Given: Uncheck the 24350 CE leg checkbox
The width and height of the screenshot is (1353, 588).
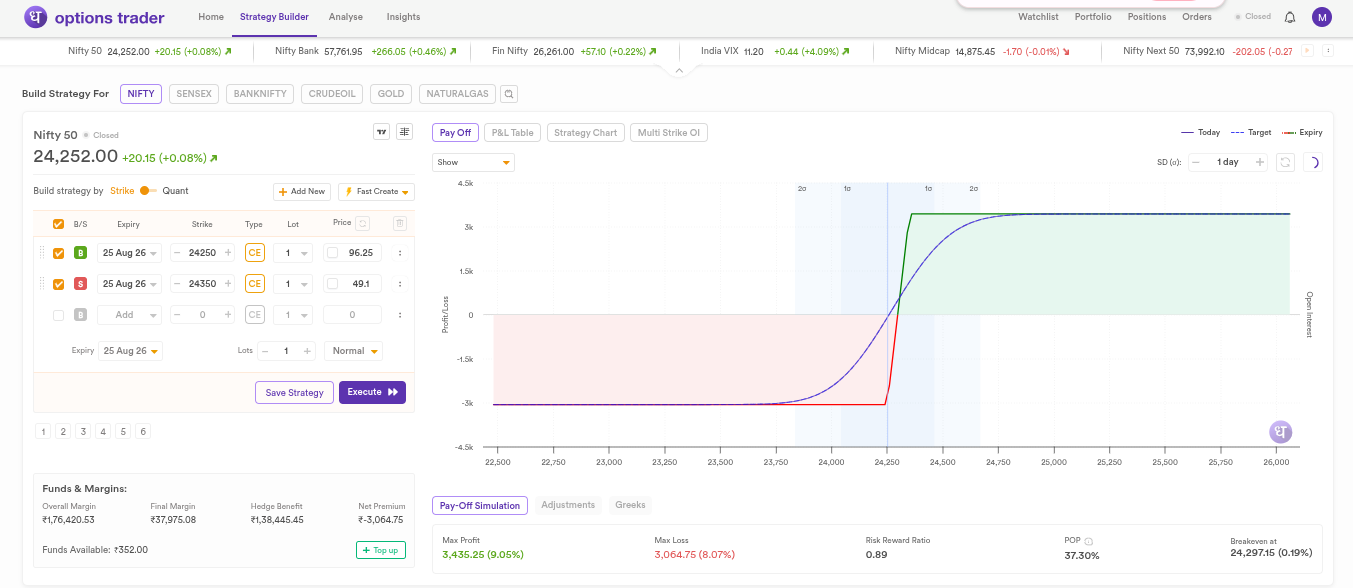Looking at the screenshot, I should (58, 284).
